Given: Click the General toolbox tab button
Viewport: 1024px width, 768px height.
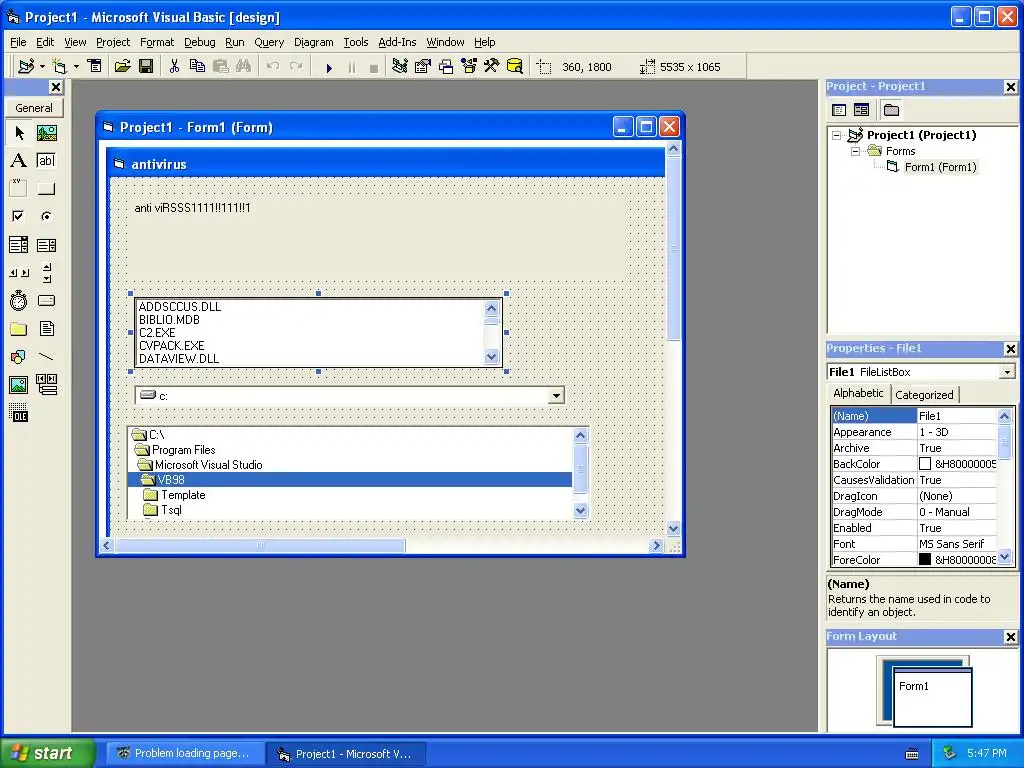Looking at the screenshot, I should click(34, 108).
